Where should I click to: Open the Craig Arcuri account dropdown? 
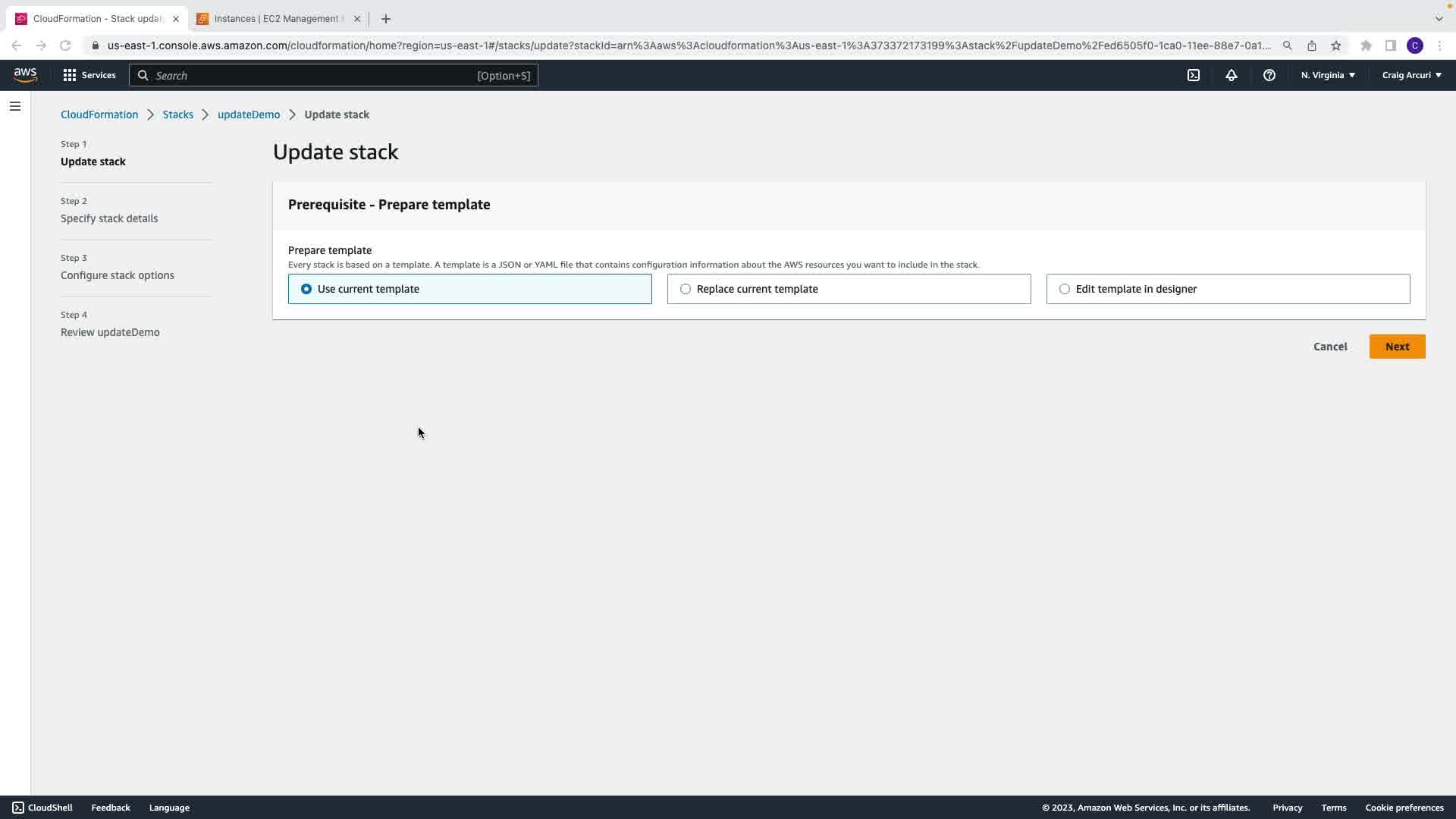pyautogui.click(x=1411, y=75)
